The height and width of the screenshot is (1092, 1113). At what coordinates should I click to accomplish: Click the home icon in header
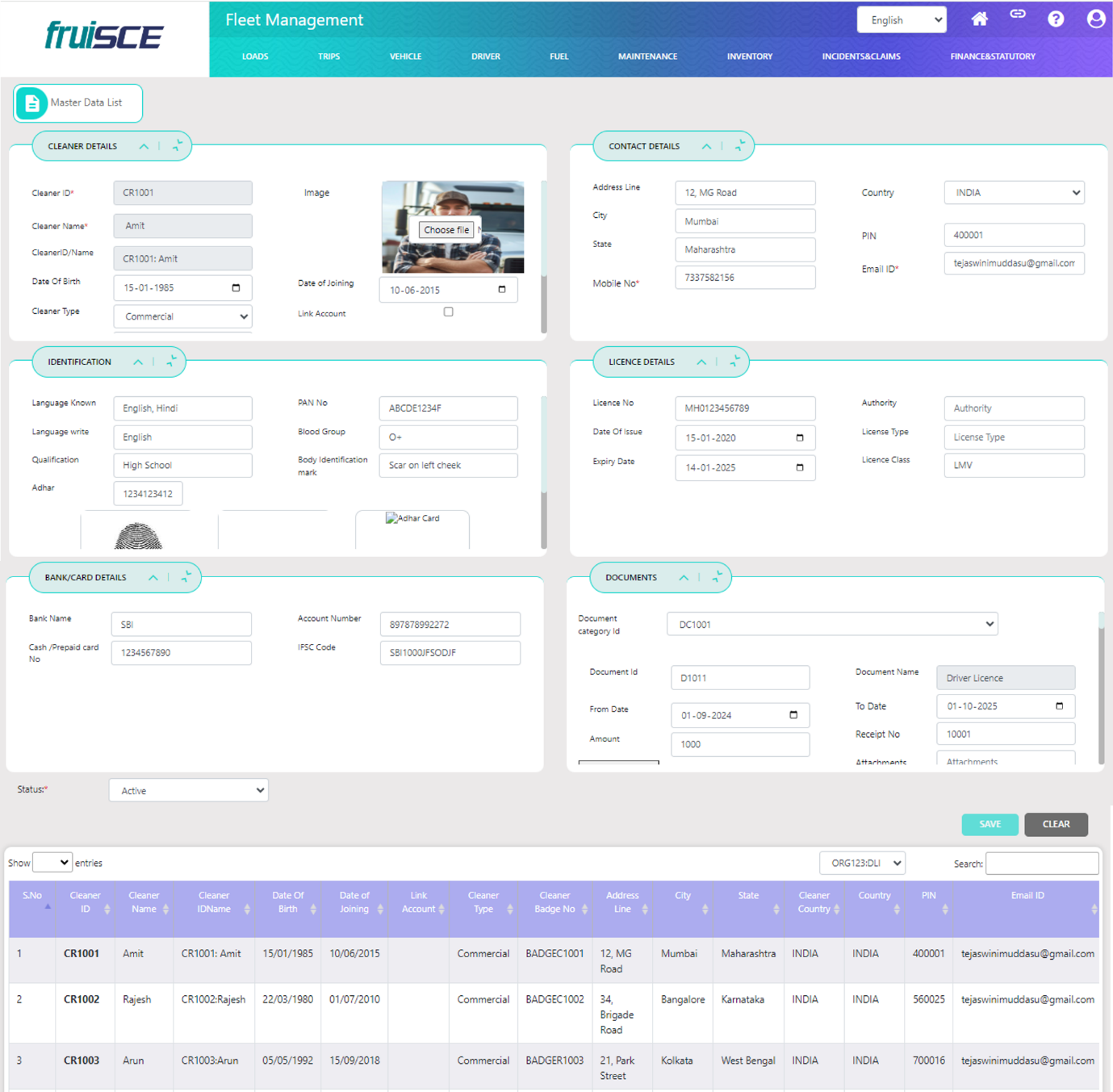[979, 19]
